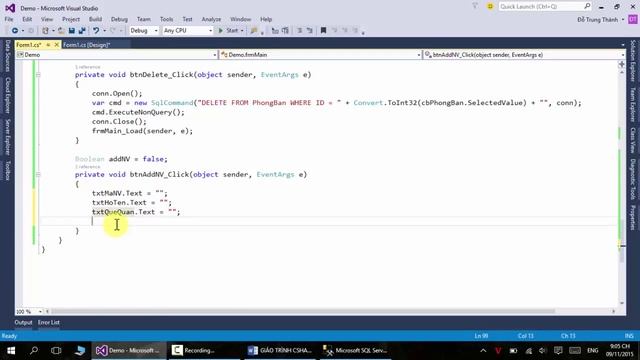Open the Properties side tab
640x360 pixels.
(x=633, y=218)
